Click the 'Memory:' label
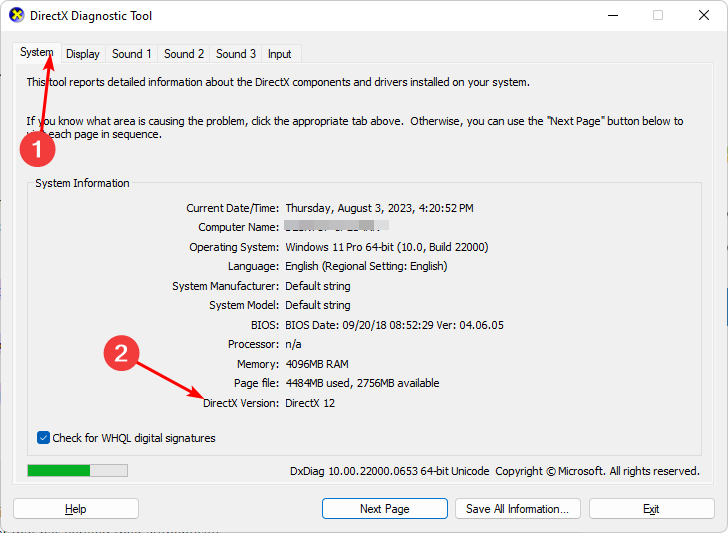The height and width of the screenshot is (533, 728). (258, 364)
